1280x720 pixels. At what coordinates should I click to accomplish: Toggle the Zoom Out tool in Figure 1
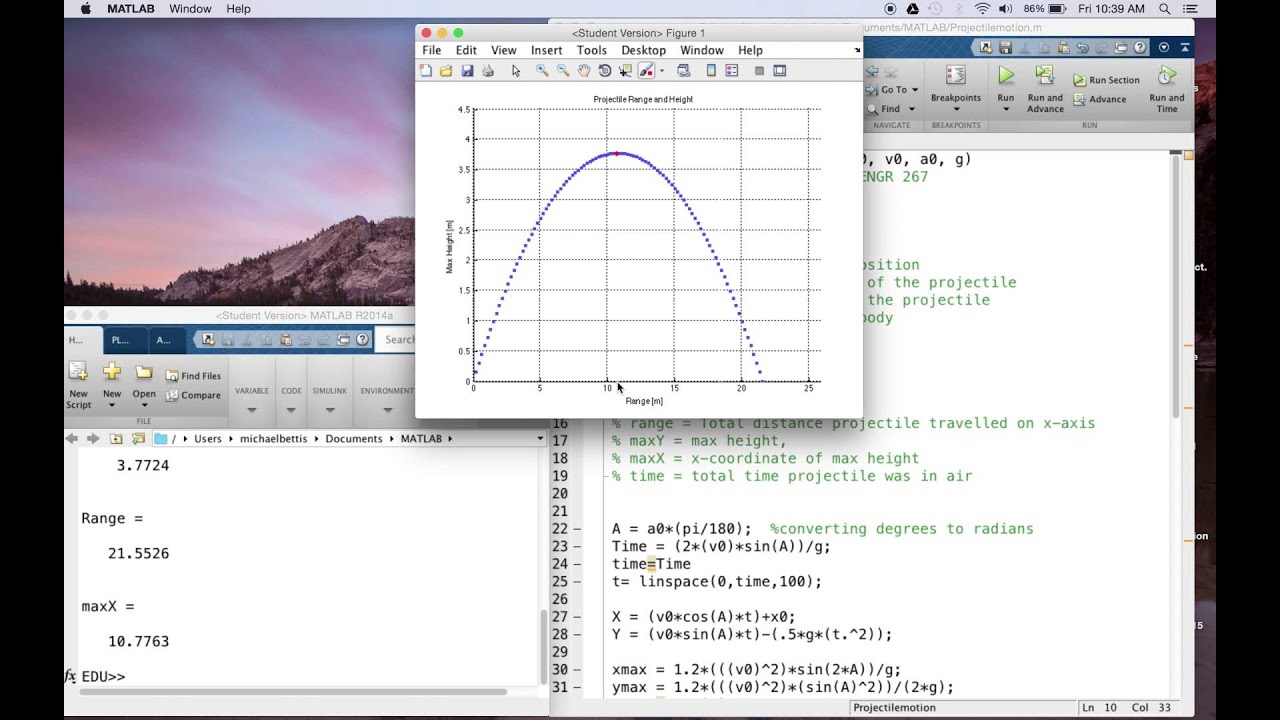pos(563,71)
